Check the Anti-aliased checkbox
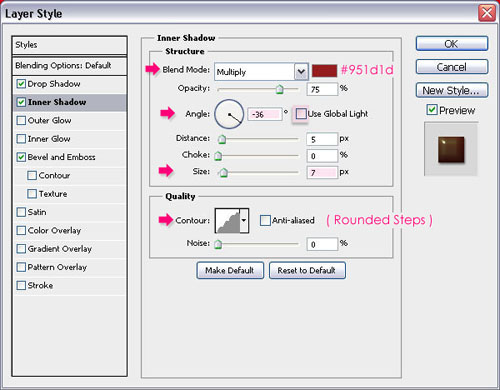Image resolution: width=500 pixels, height=390 pixels. click(265, 220)
